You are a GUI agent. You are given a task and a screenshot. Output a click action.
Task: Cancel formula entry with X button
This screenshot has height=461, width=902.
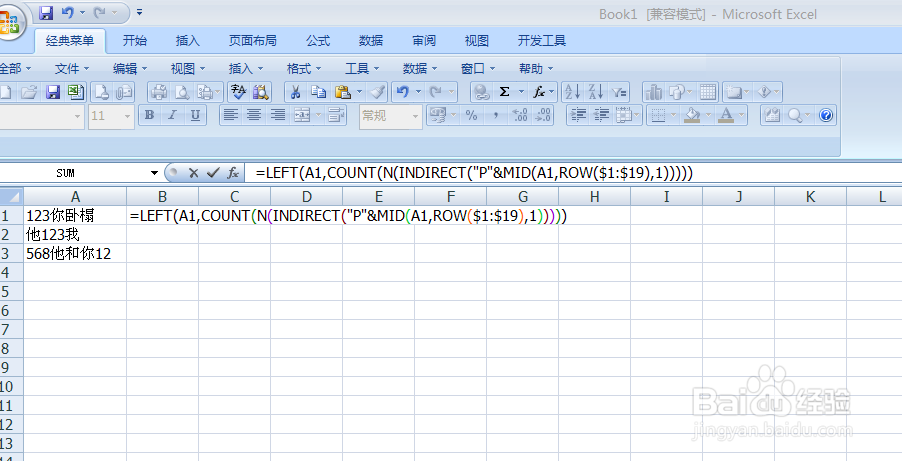pos(194,173)
